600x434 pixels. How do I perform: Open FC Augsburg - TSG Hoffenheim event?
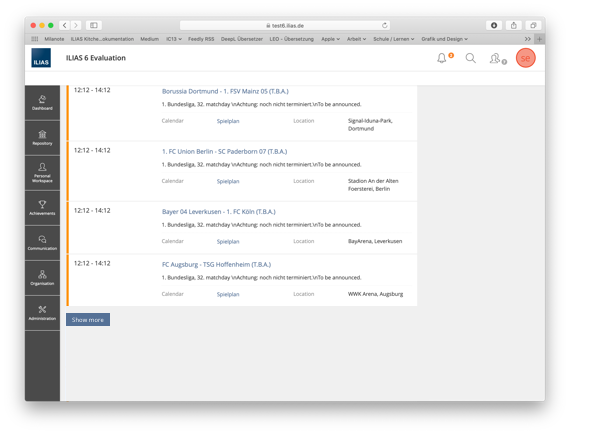point(216,264)
